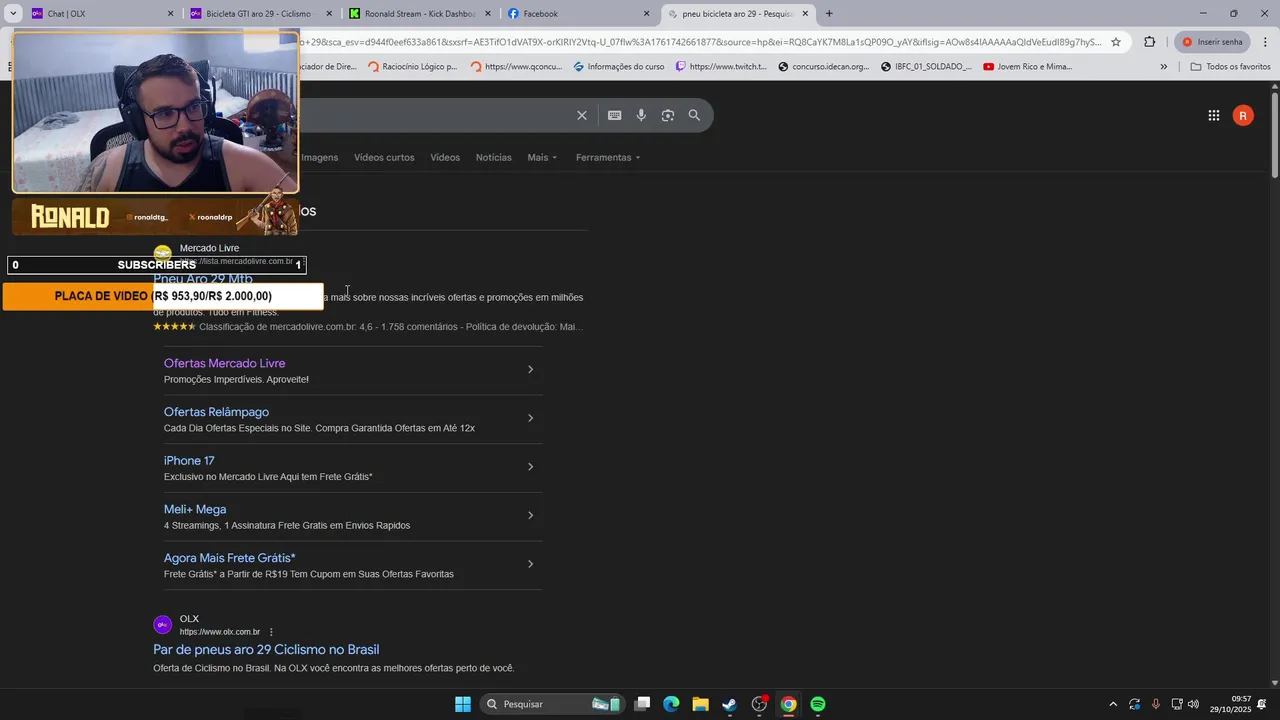The height and width of the screenshot is (720, 1280).
Task: Click the Google search text field
Action: (435, 115)
